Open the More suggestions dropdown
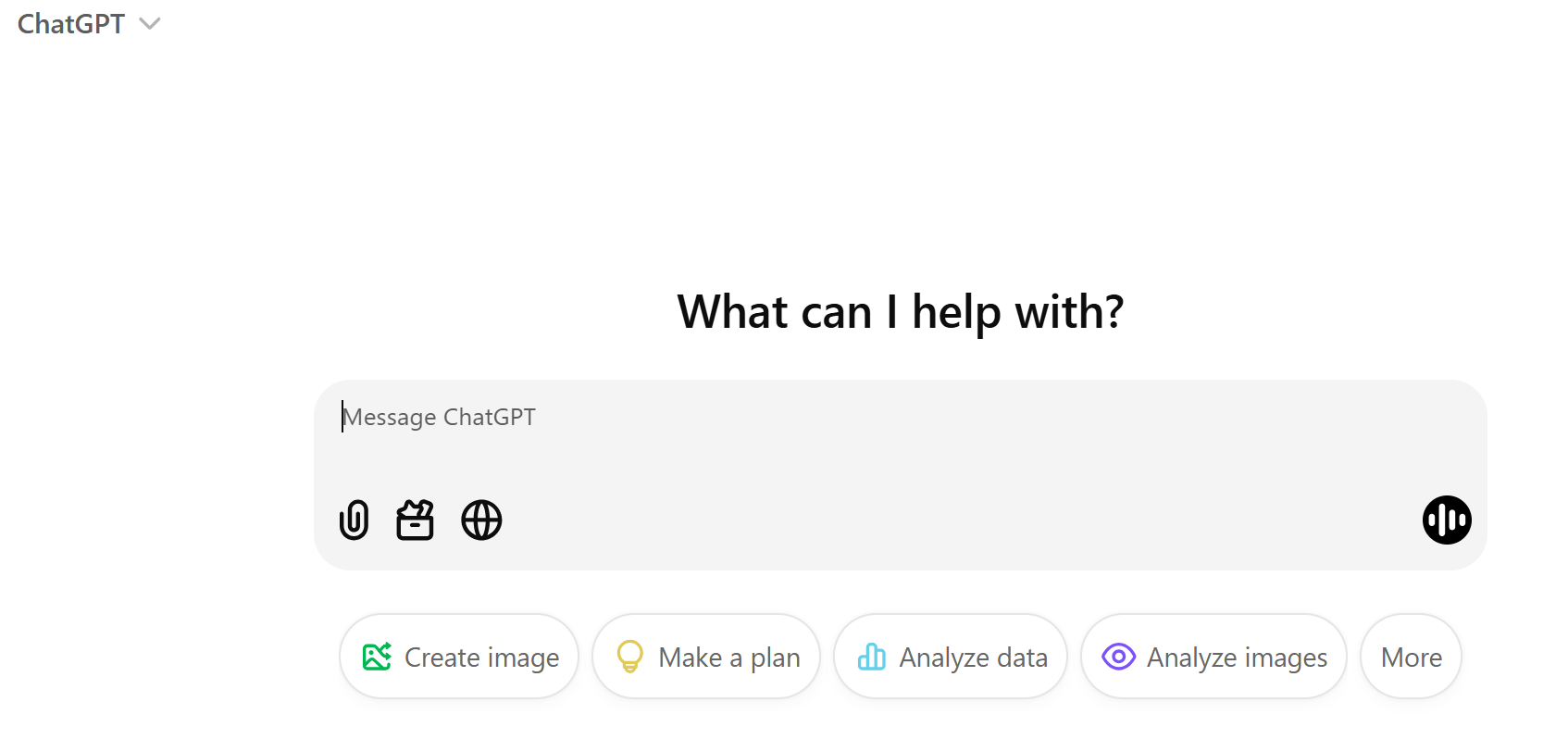 [1411, 656]
